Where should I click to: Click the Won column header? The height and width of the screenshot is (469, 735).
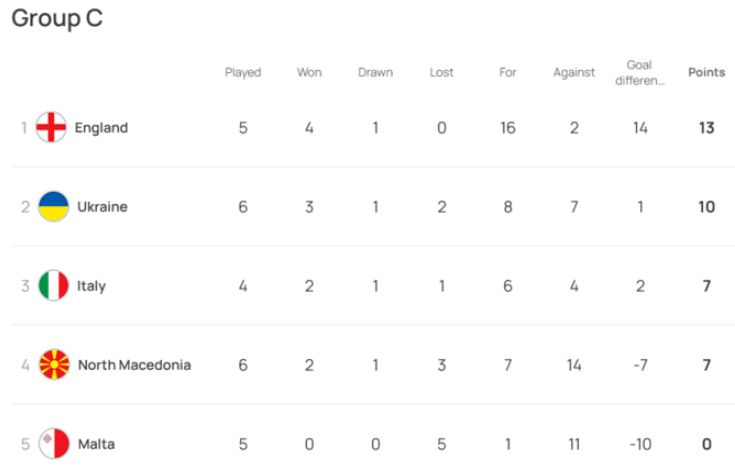(x=309, y=72)
